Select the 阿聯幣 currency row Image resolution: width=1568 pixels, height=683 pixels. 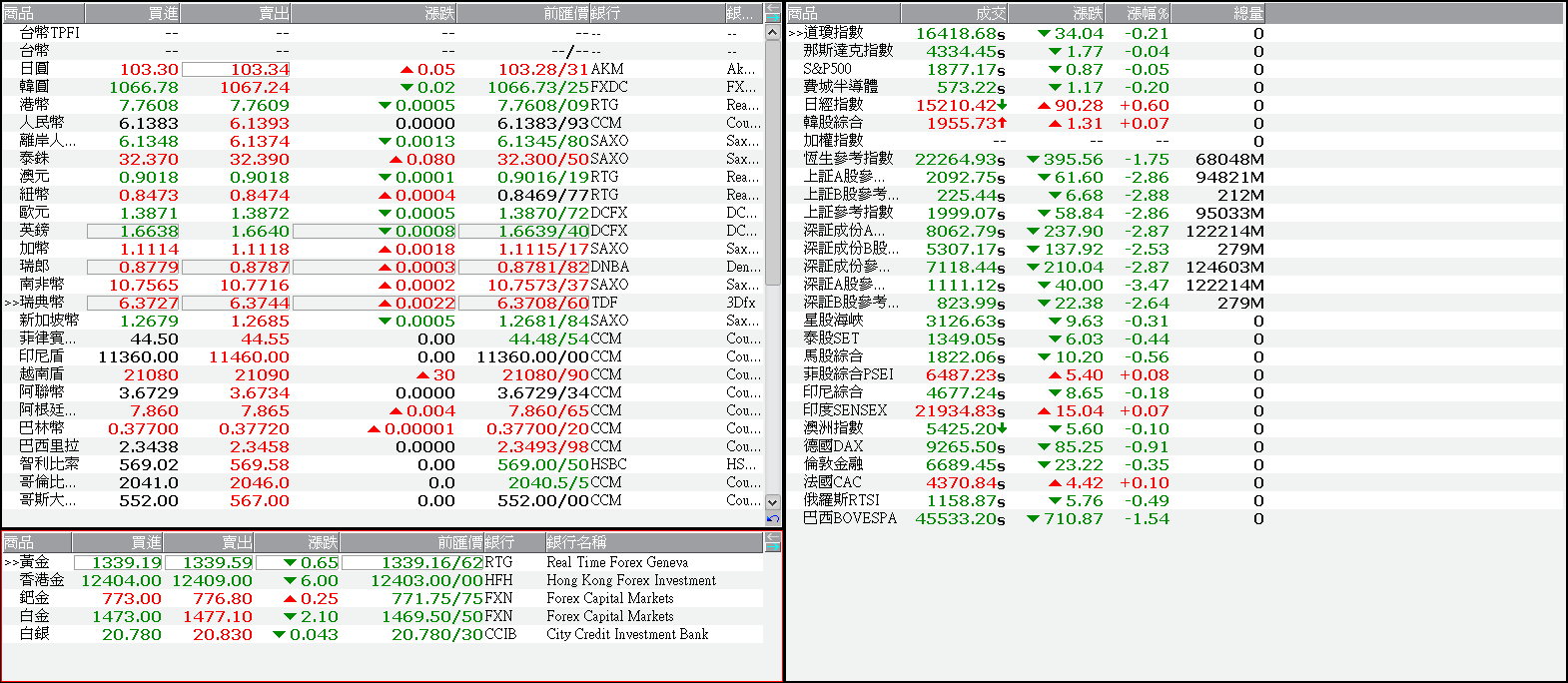(x=383, y=392)
